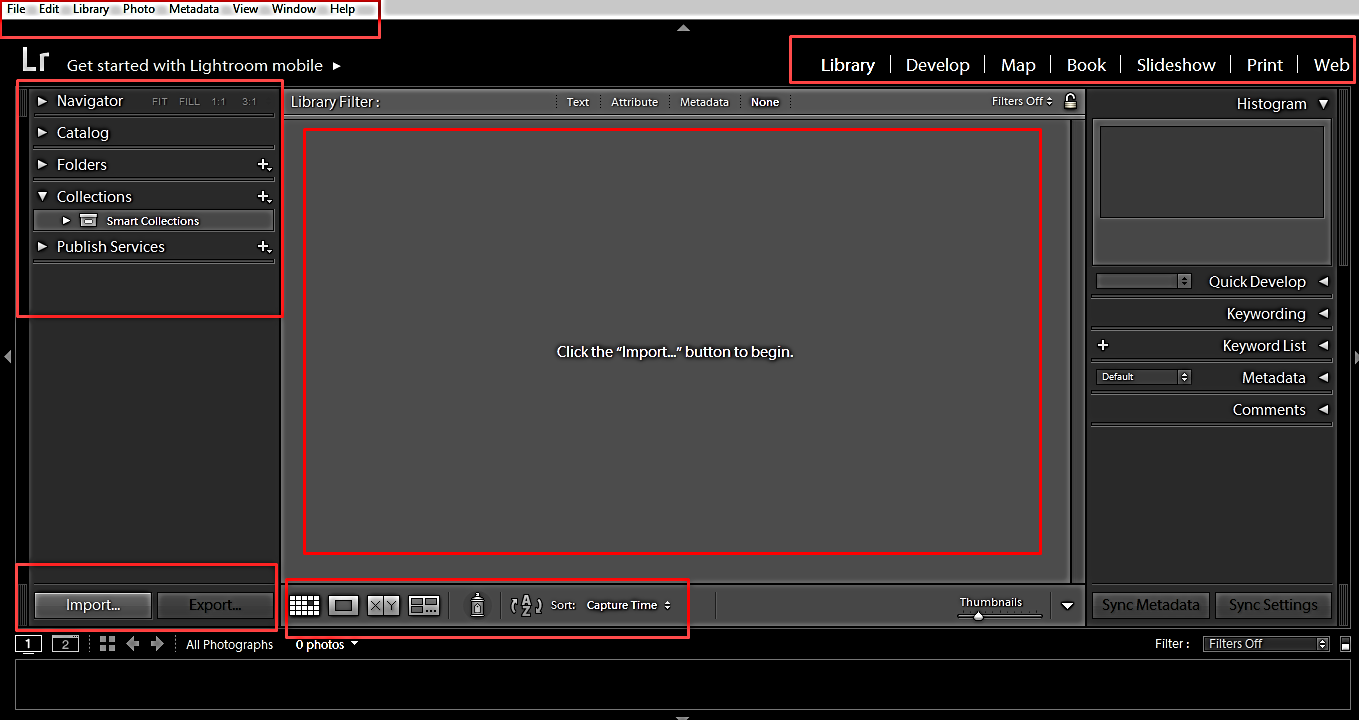
Task: Open the Metadata menu
Action: 194,9
